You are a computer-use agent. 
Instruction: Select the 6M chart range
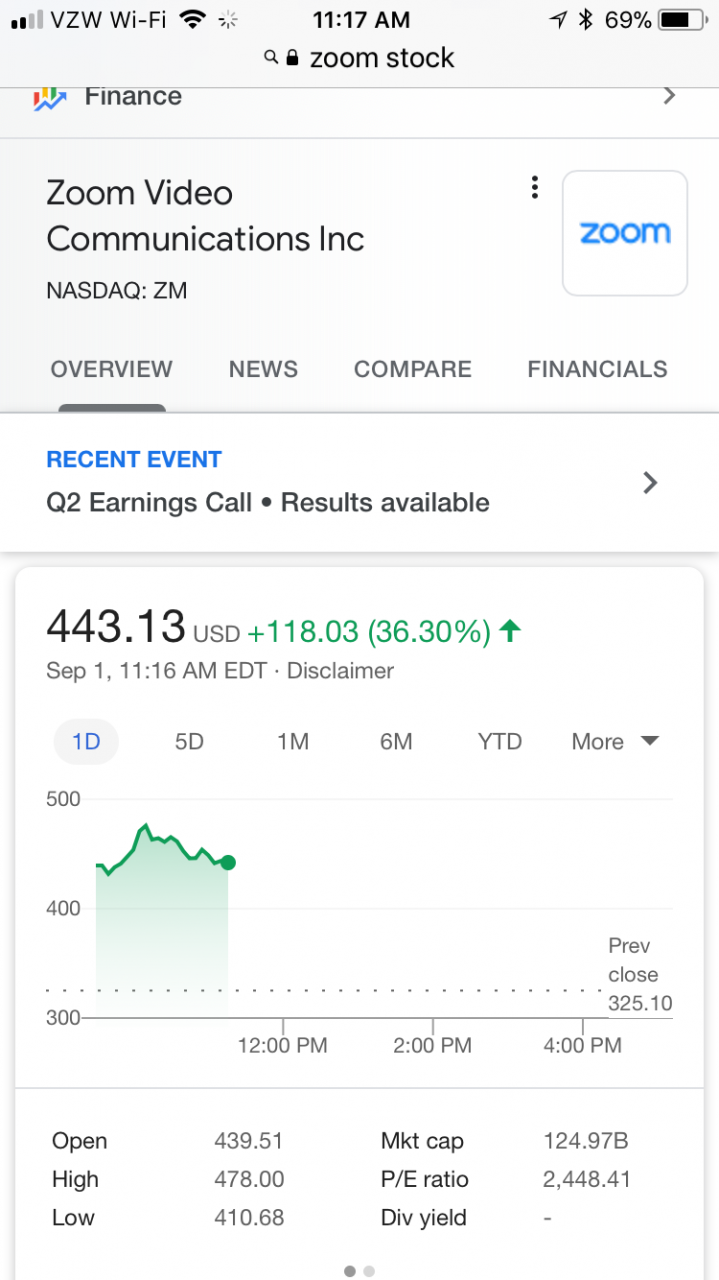pos(396,742)
